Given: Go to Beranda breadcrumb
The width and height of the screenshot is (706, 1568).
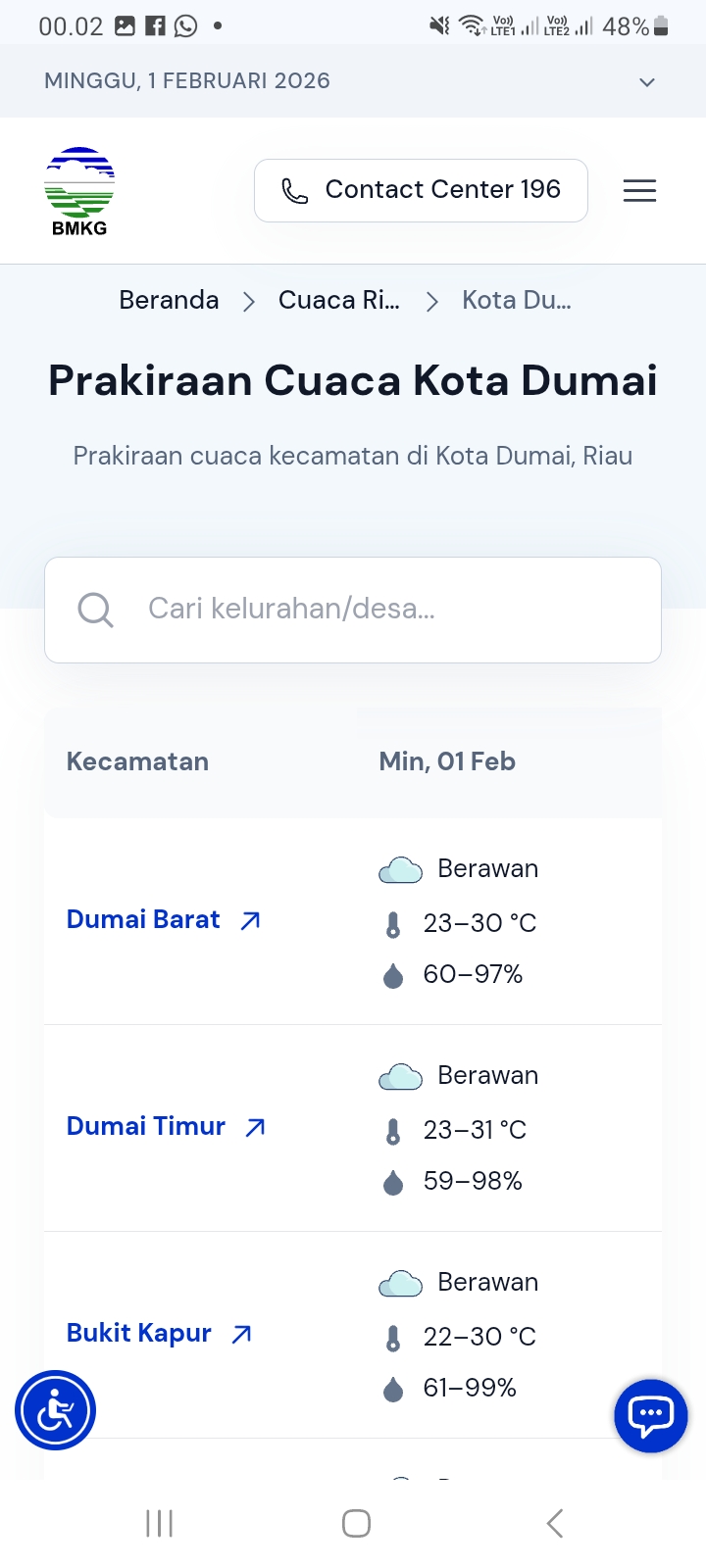Looking at the screenshot, I should 169,300.
